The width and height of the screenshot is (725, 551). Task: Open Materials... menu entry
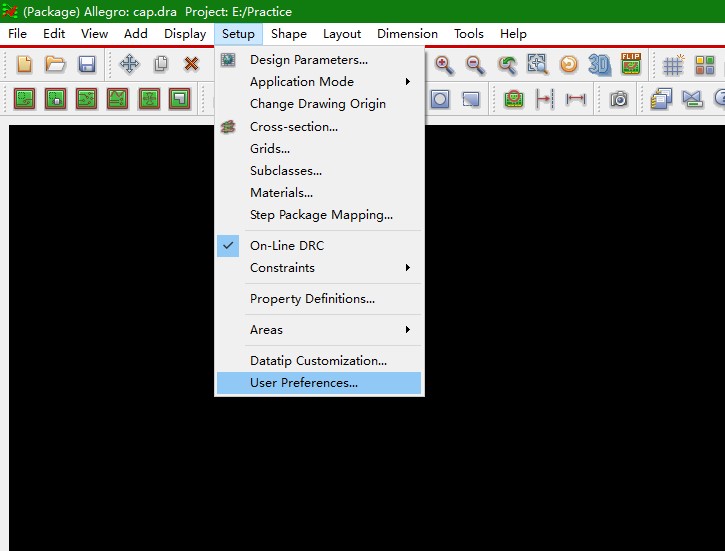(x=319, y=193)
